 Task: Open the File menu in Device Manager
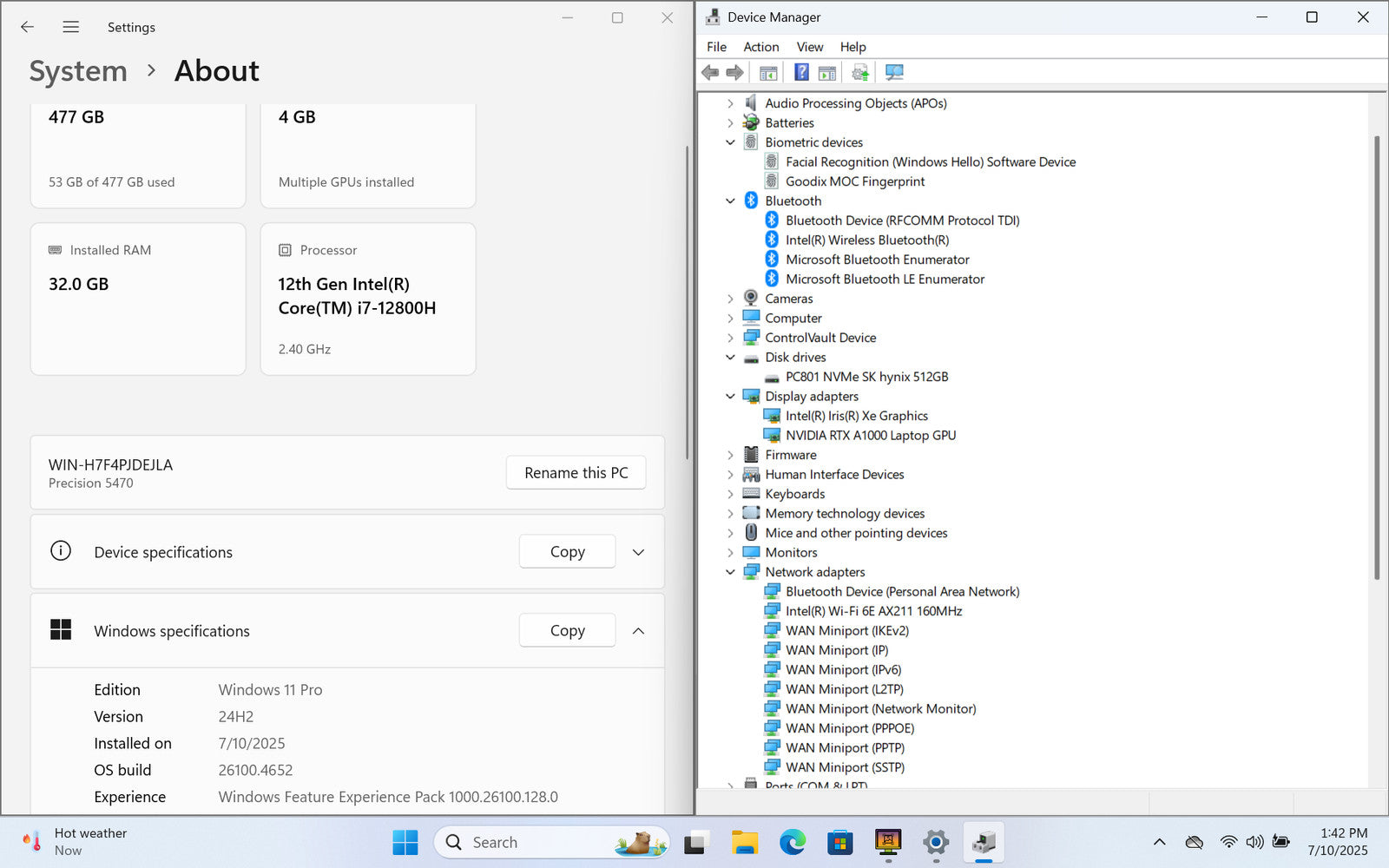[716, 47]
